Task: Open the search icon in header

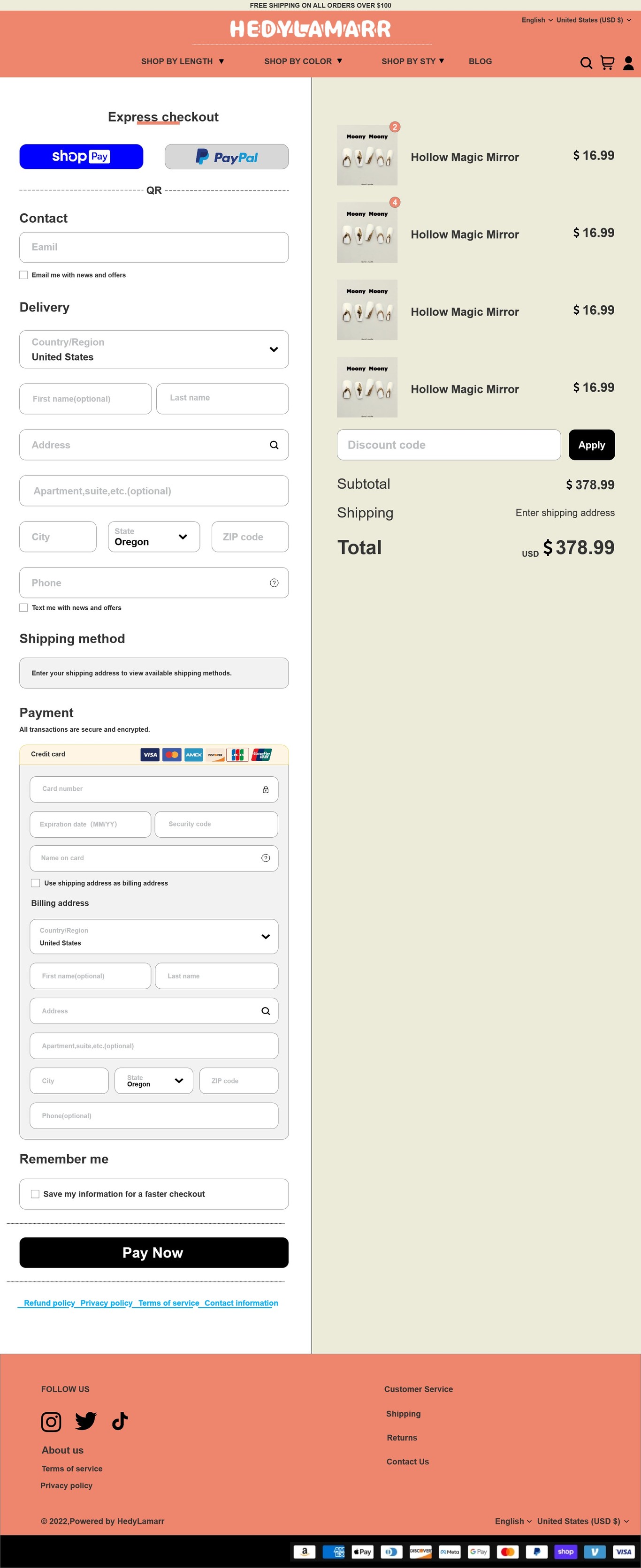Action: pyautogui.click(x=586, y=63)
